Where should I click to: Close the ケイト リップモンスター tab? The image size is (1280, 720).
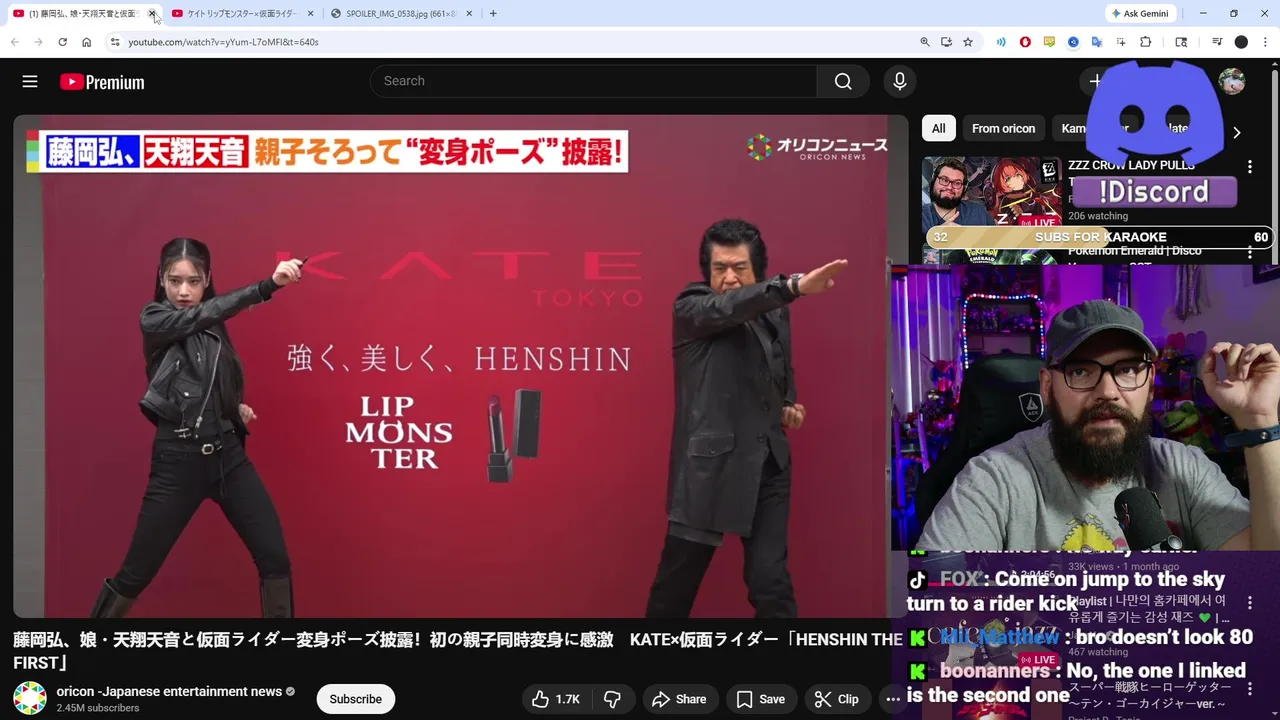click(310, 14)
